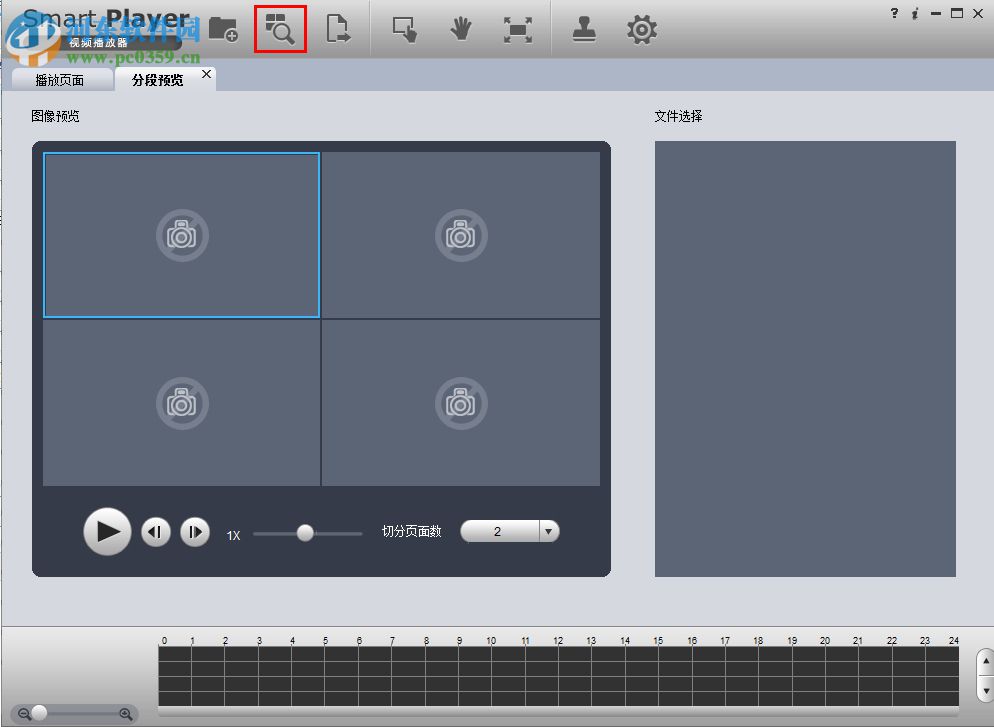Open the 切分页面数 dropdown arrow

pos(549,531)
